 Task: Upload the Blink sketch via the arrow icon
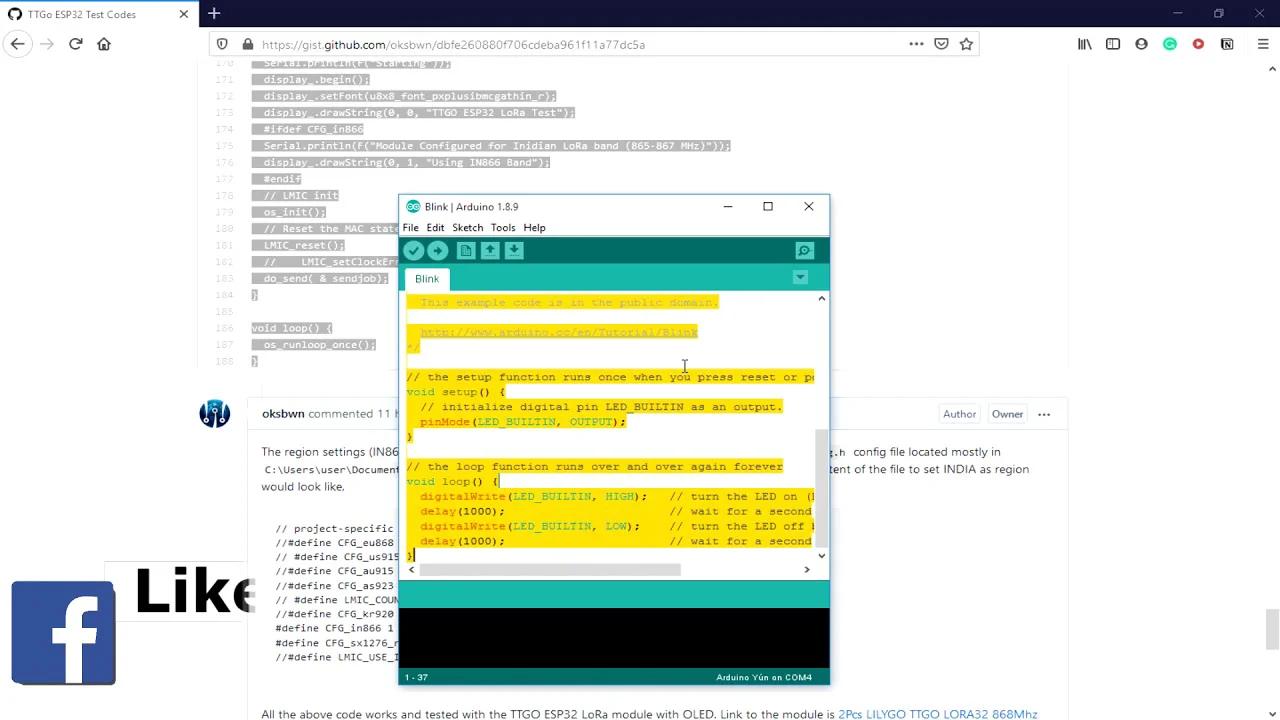point(437,250)
